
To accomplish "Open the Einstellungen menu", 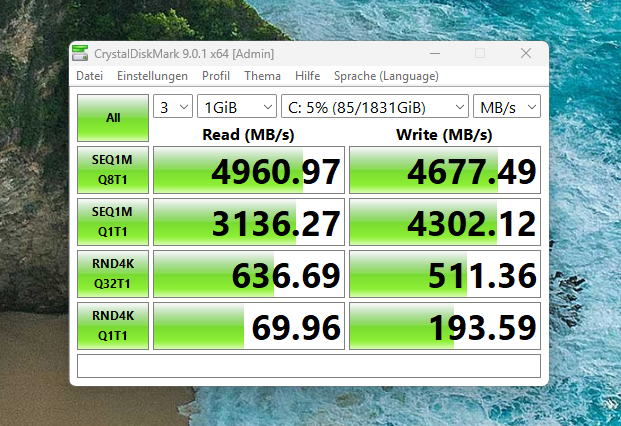I will [x=152, y=76].
